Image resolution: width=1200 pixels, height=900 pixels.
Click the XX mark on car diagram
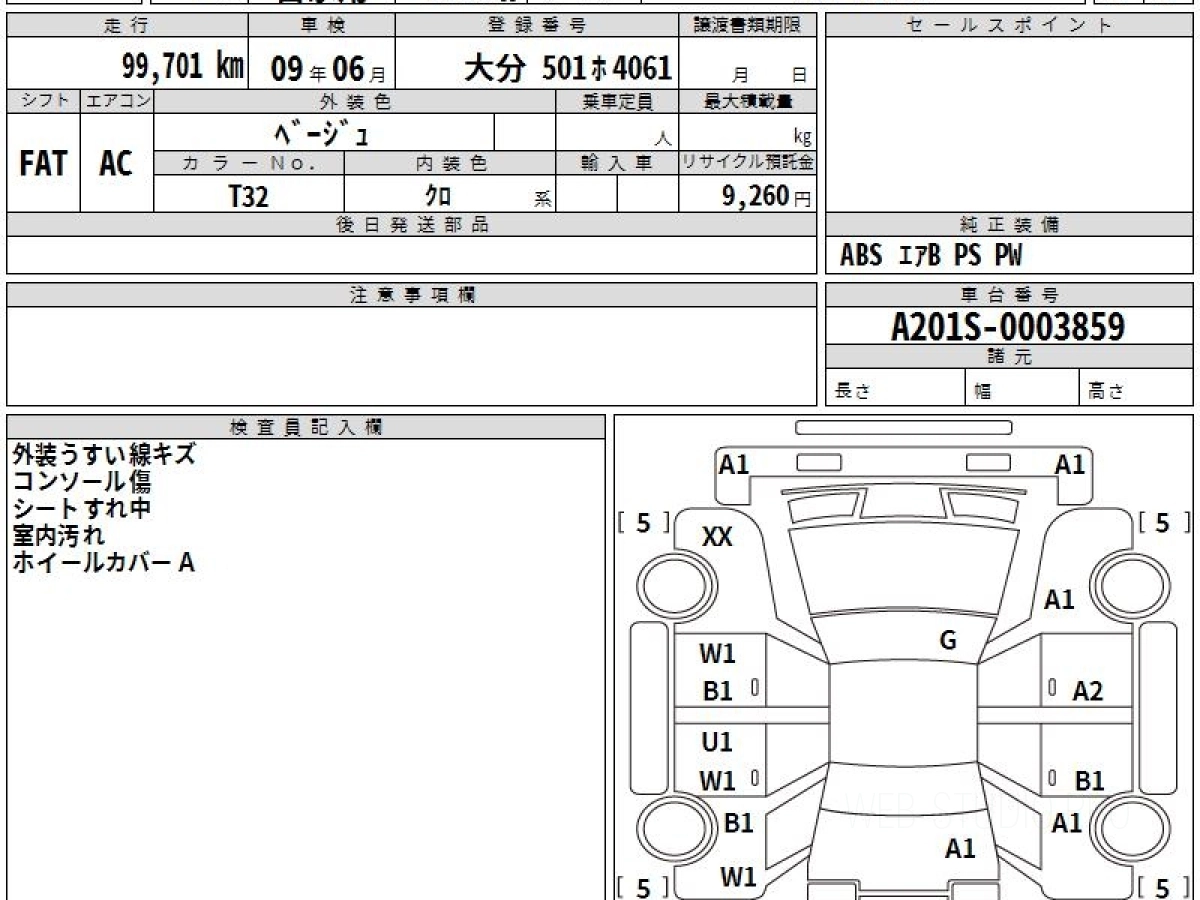click(717, 537)
